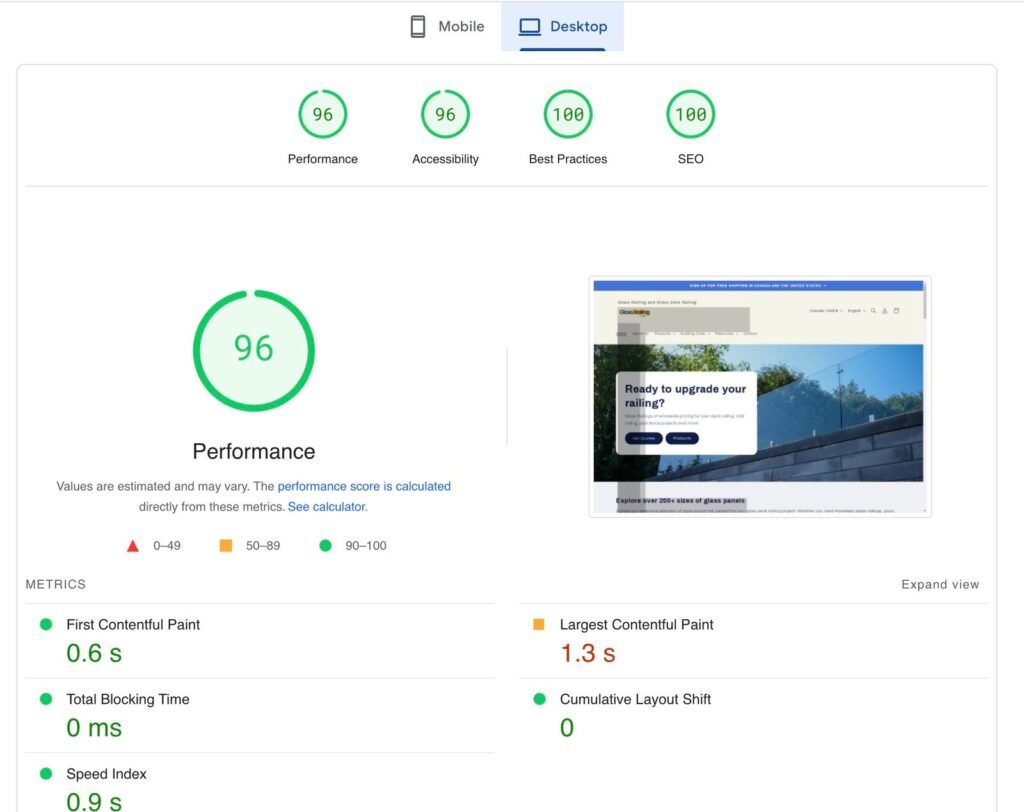Image resolution: width=1024 pixels, height=812 pixels.
Task: Expand the Total Blocking Time metric
Action: tap(127, 699)
